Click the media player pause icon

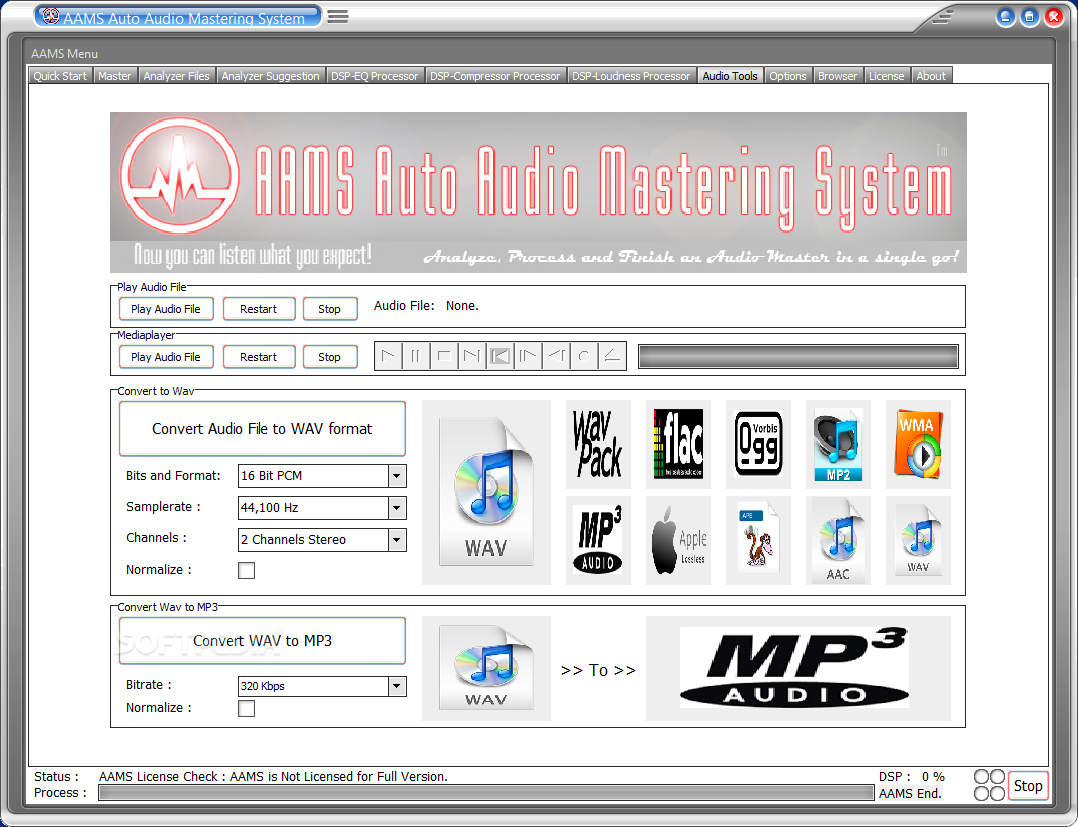click(x=416, y=356)
